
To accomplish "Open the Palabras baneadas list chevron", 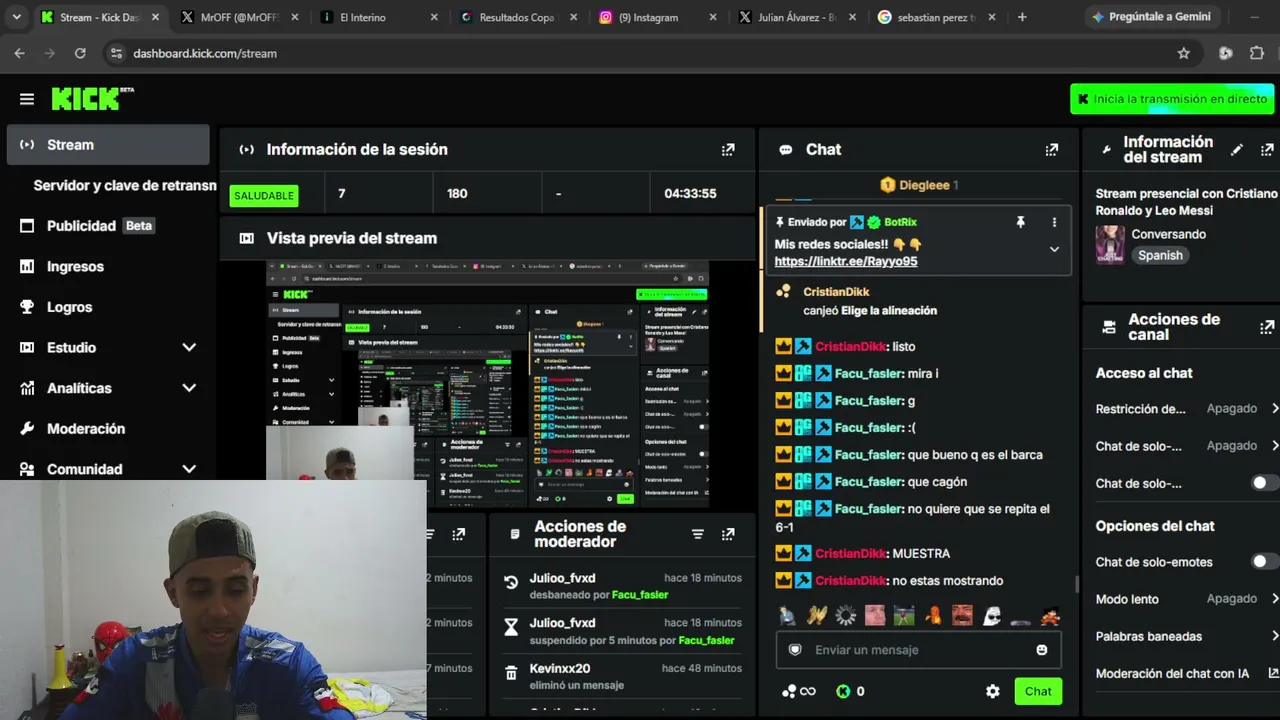I will (x=1274, y=636).
